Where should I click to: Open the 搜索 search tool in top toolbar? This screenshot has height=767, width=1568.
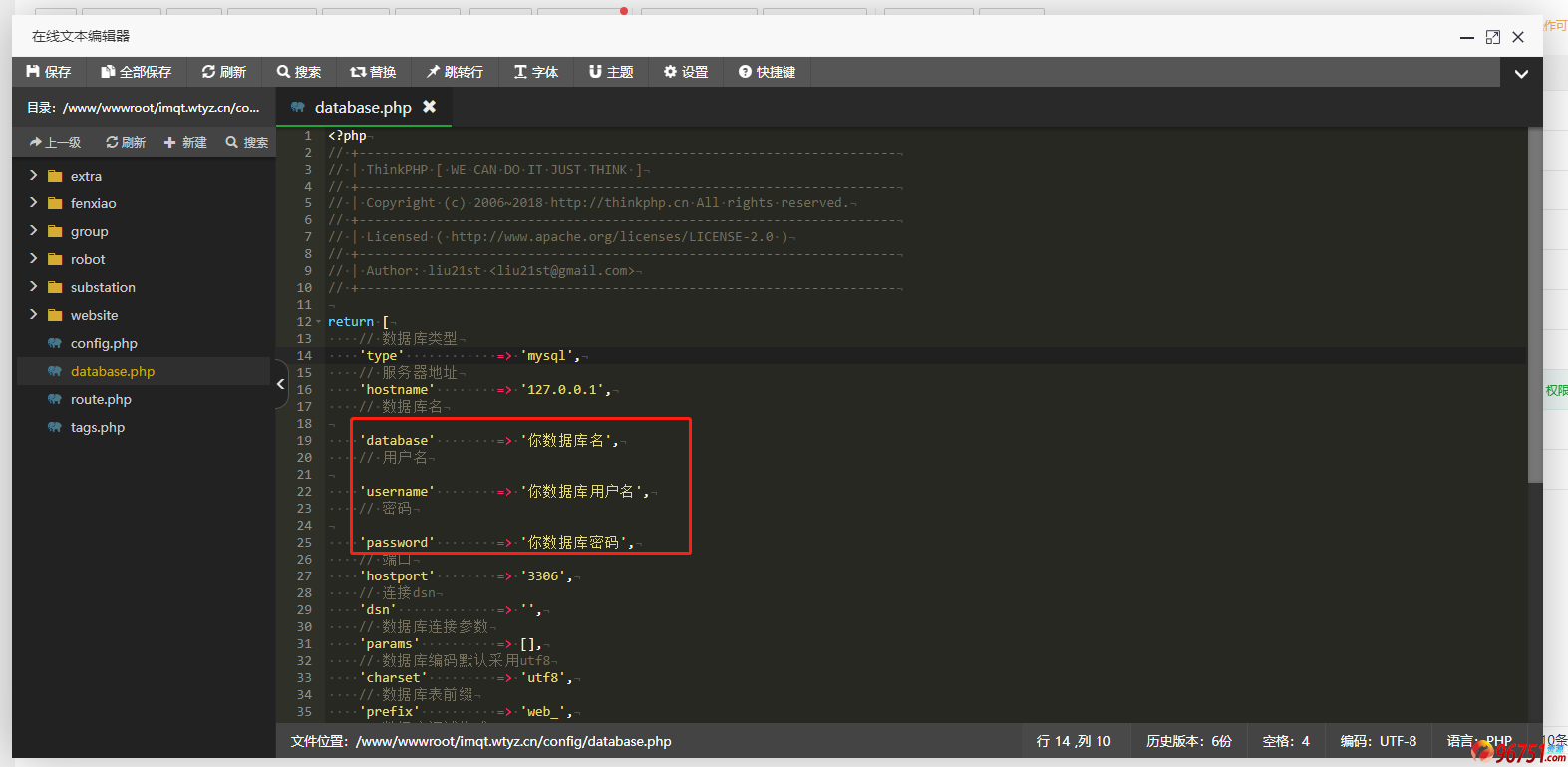click(299, 72)
